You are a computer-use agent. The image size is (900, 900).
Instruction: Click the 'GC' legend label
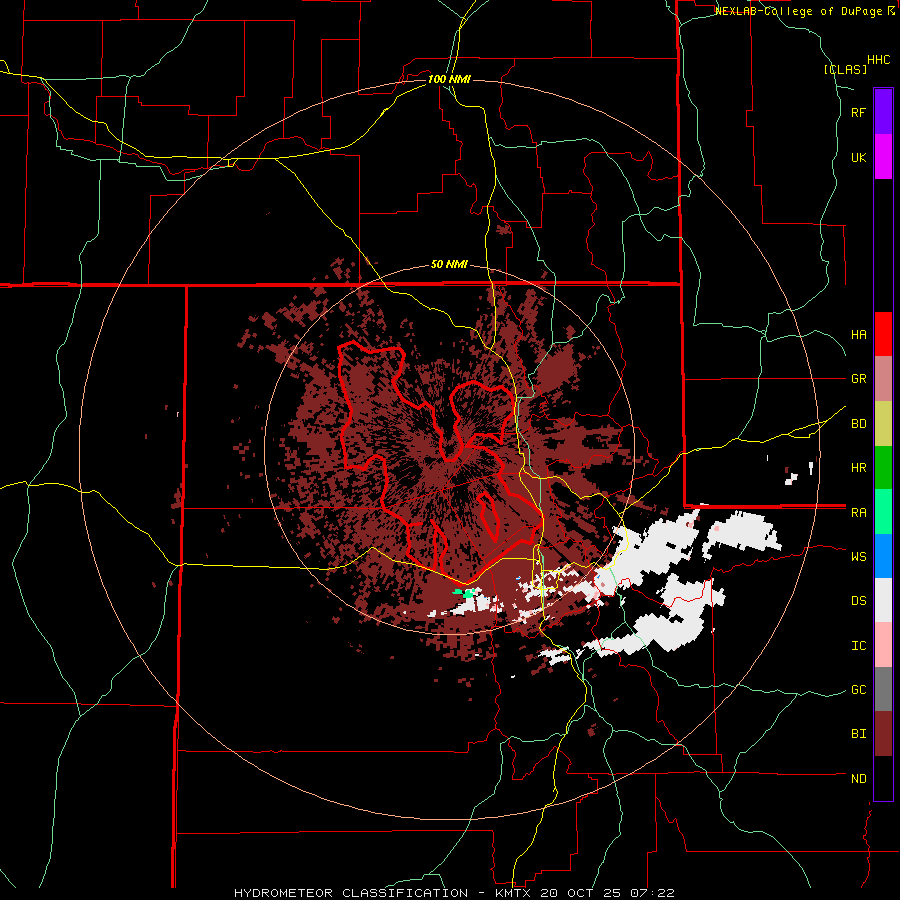pos(858,690)
